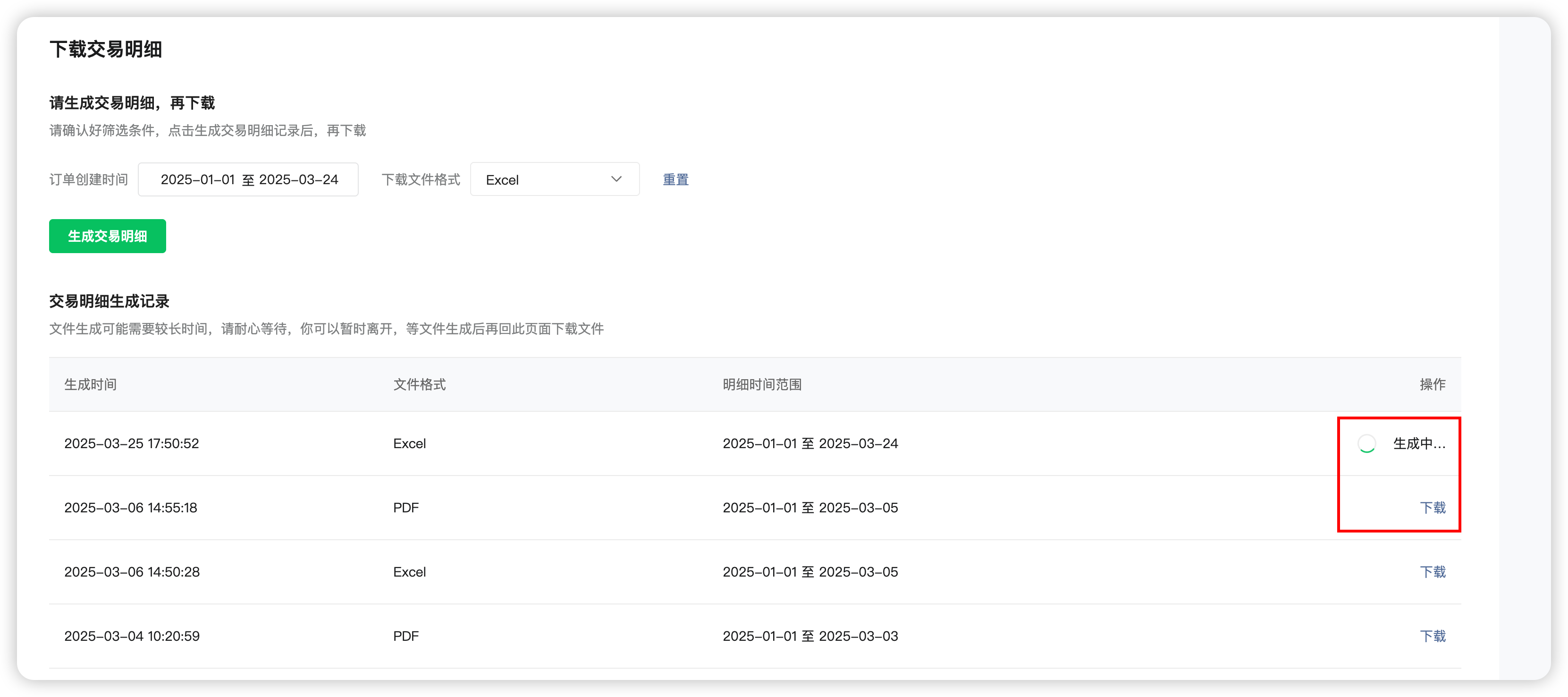The height and width of the screenshot is (697, 1568).
Task: Open the Excel file format dropdown
Action: [x=554, y=179]
